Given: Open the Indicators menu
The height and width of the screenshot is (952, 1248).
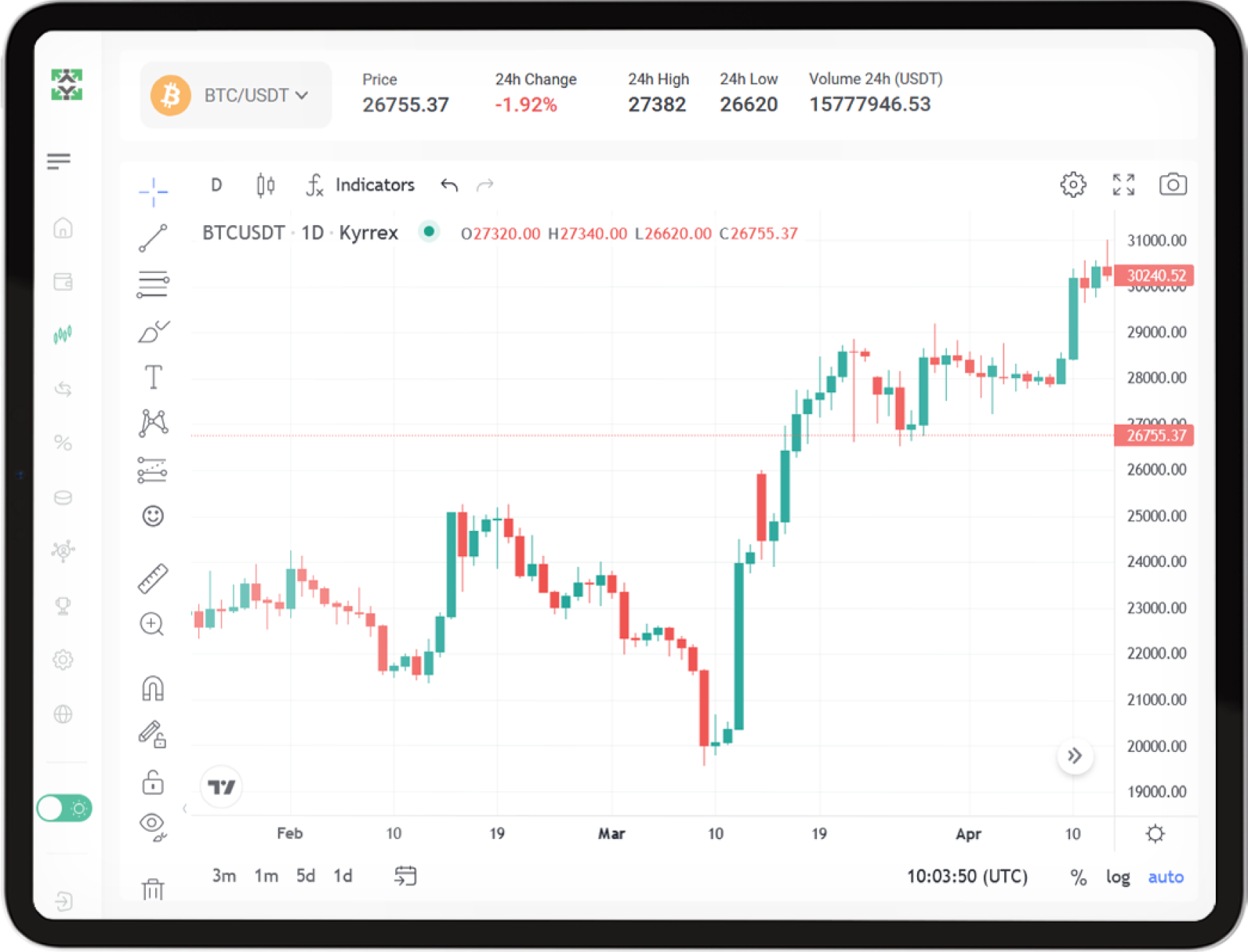Looking at the screenshot, I should [375, 184].
